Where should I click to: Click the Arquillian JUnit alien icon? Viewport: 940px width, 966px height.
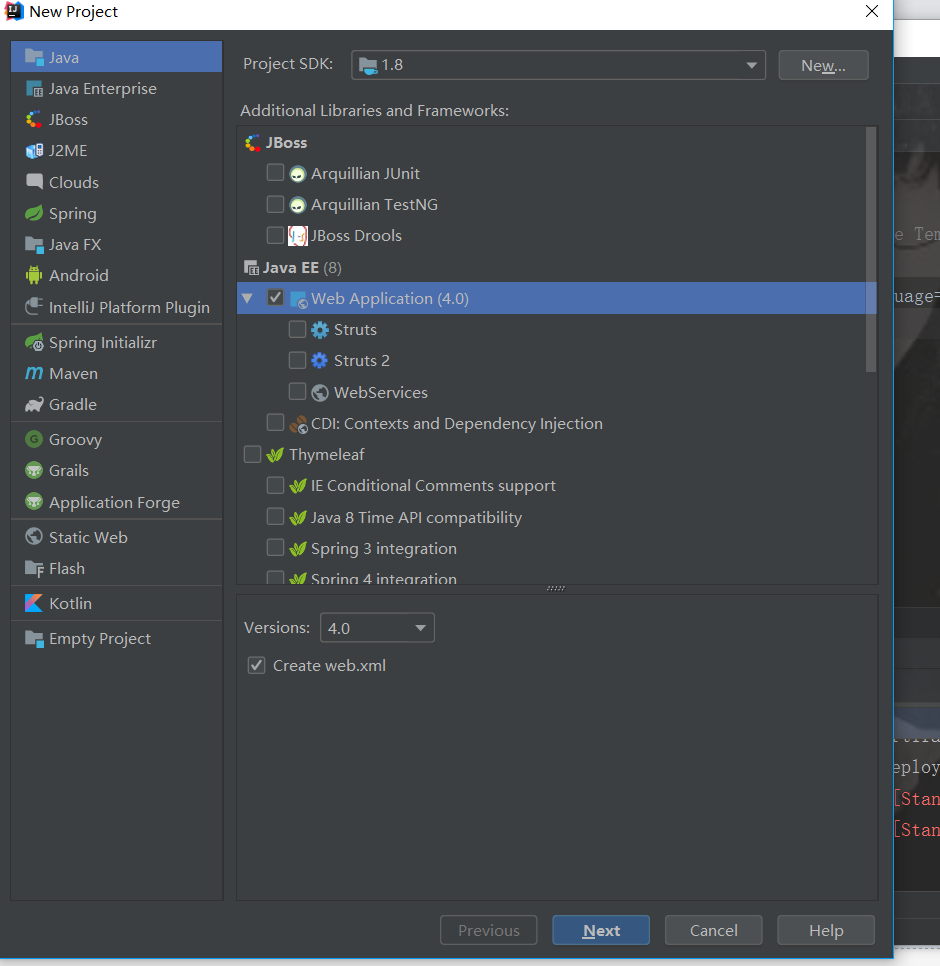298,174
